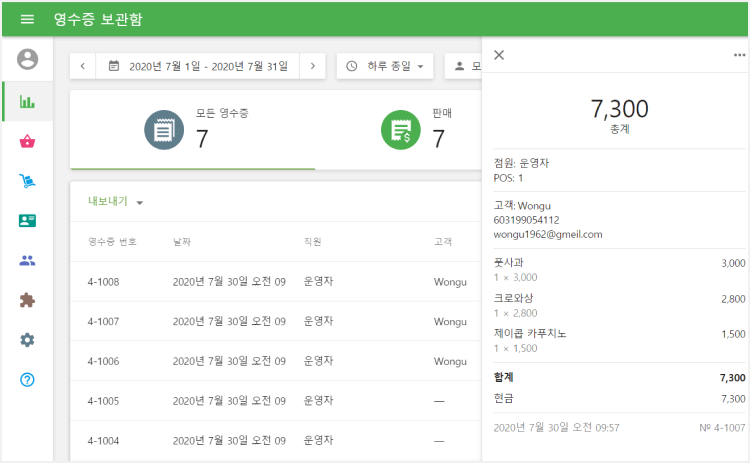
Task: Click the all receipts document icon
Action: [164, 130]
